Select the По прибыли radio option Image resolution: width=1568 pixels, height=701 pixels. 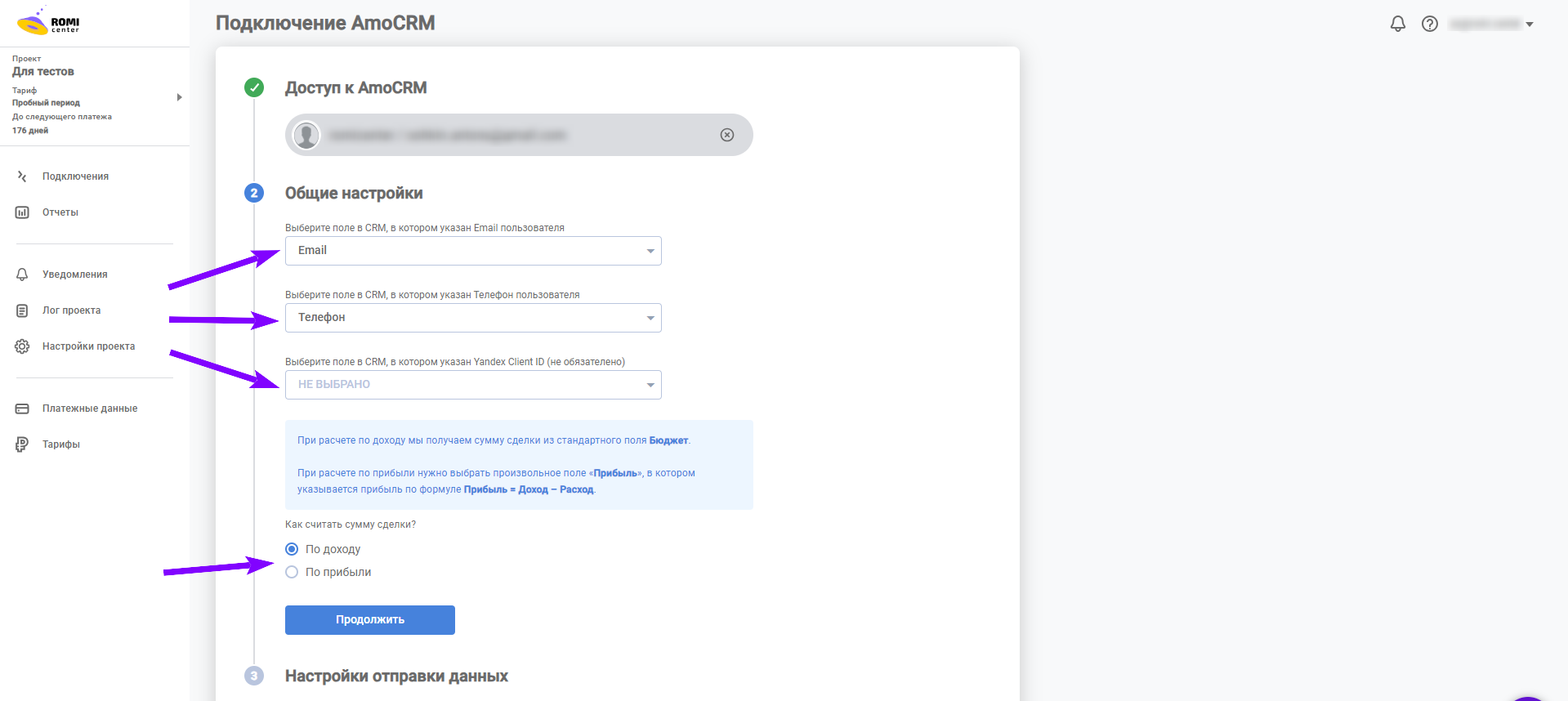point(292,572)
